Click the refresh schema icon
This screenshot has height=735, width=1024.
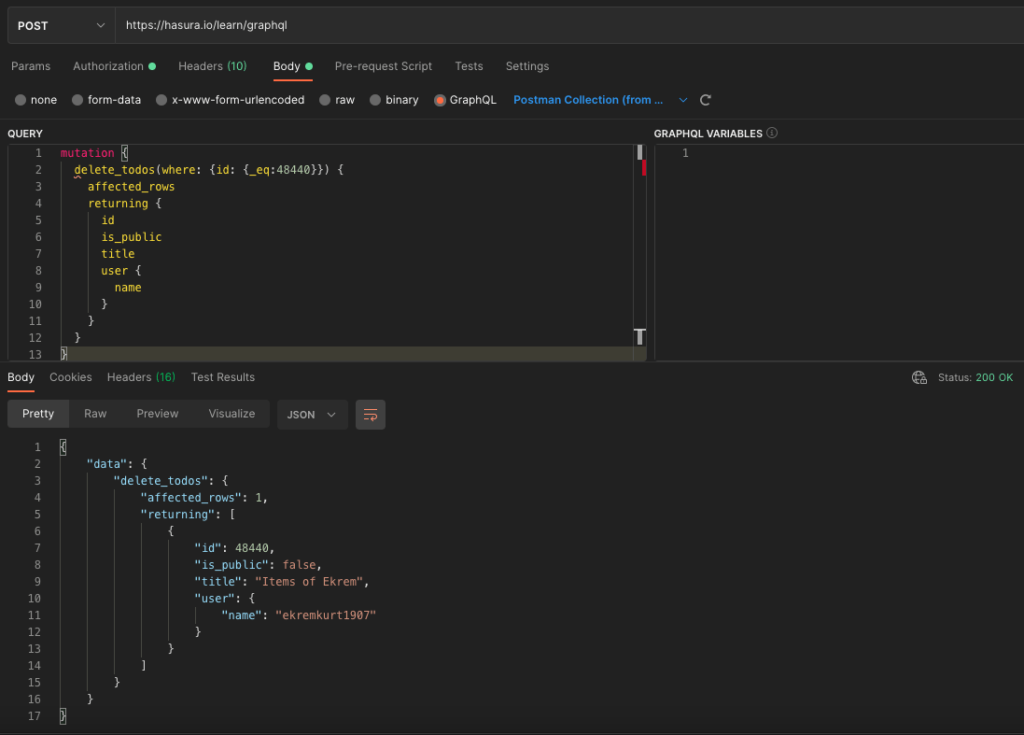pos(706,100)
